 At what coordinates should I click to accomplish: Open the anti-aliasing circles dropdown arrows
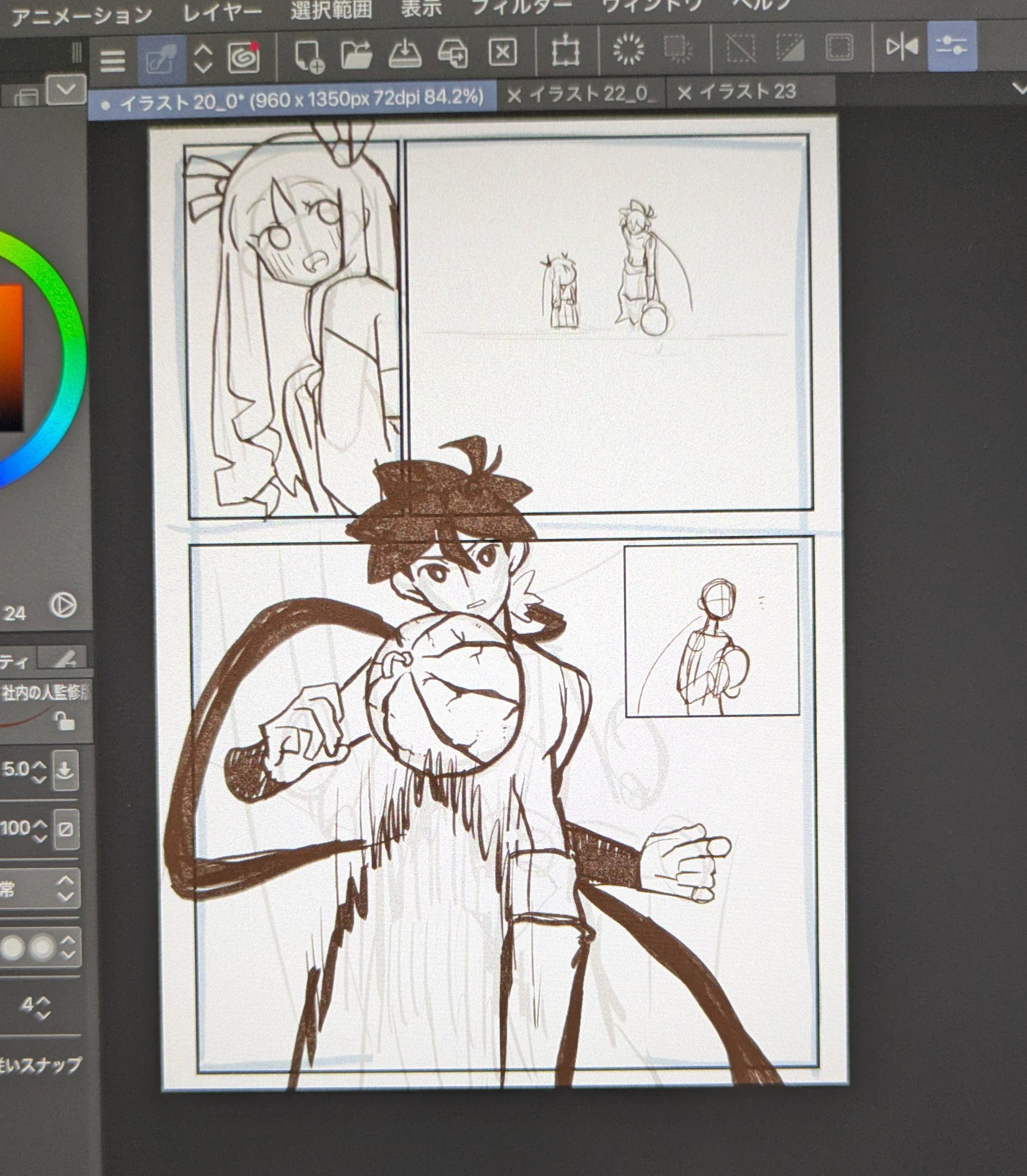point(68,947)
